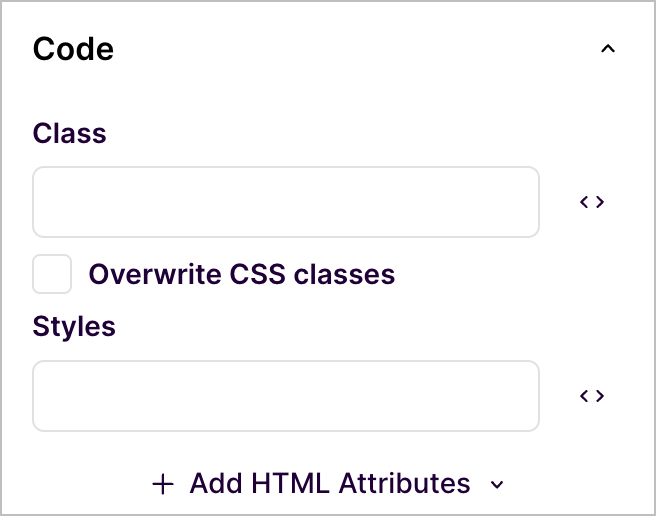
Task: Toggle Styles field angle-bracket code view icon
Action: pyautogui.click(x=592, y=395)
